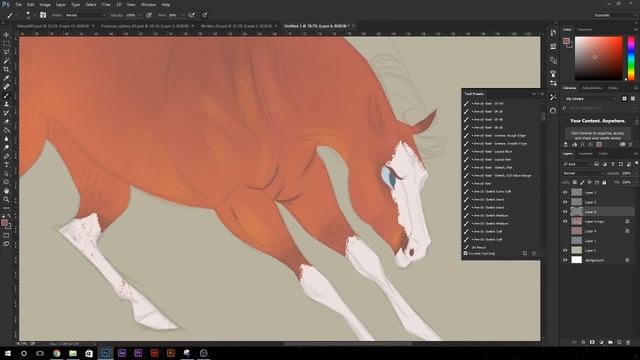The height and width of the screenshot is (360, 640).
Task: Select the Rectangular Marquee tool
Action: pos(6,44)
